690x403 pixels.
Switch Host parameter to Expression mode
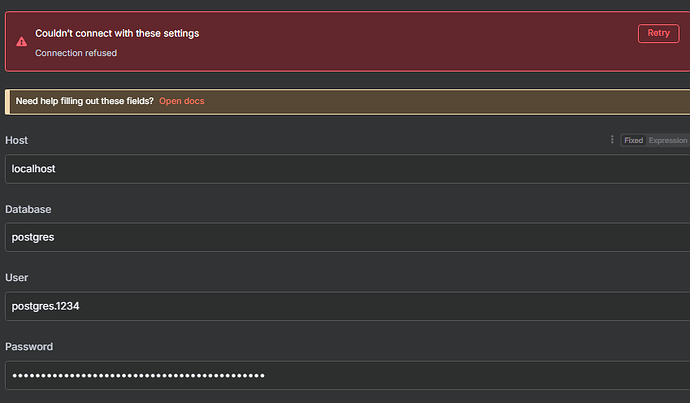pos(668,141)
